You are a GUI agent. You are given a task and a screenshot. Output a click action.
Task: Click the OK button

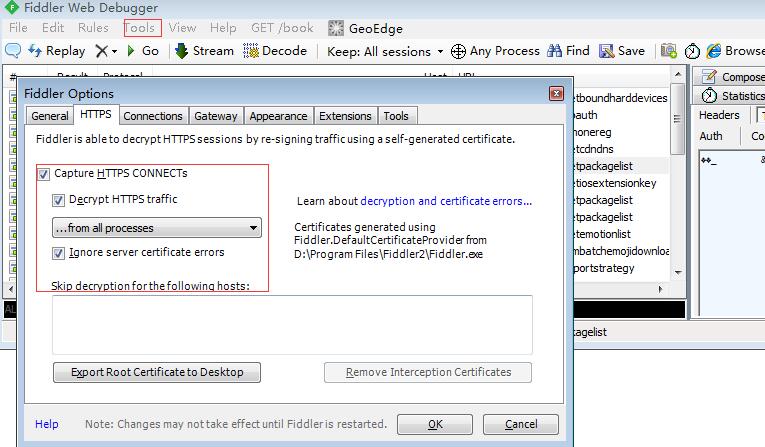[435, 425]
